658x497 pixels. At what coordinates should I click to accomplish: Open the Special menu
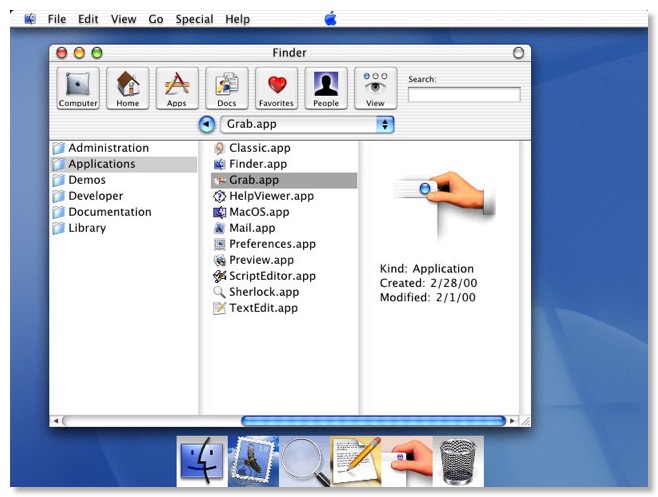(194, 19)
